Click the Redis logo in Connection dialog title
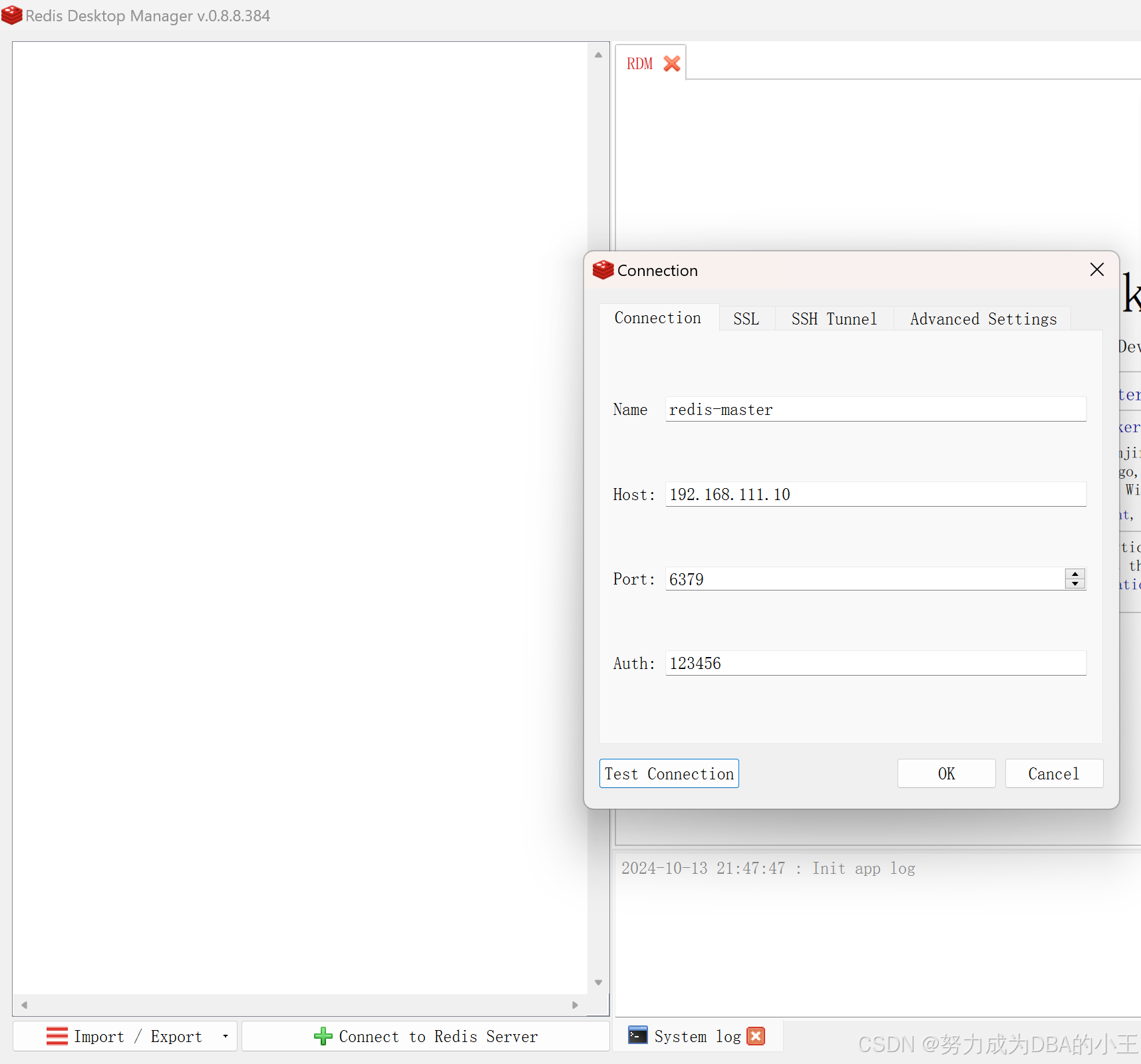This screenshot has height=1064, width=1141. click(603, 270)
